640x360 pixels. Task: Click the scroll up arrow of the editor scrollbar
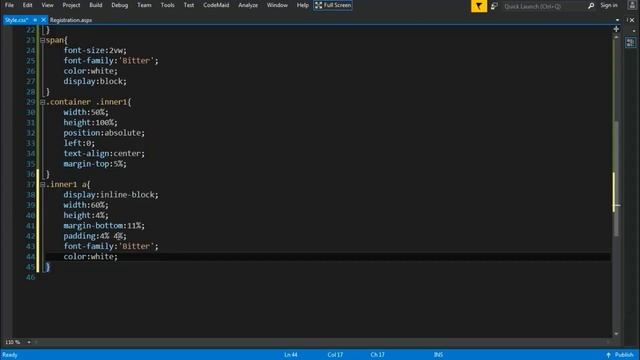616,37
